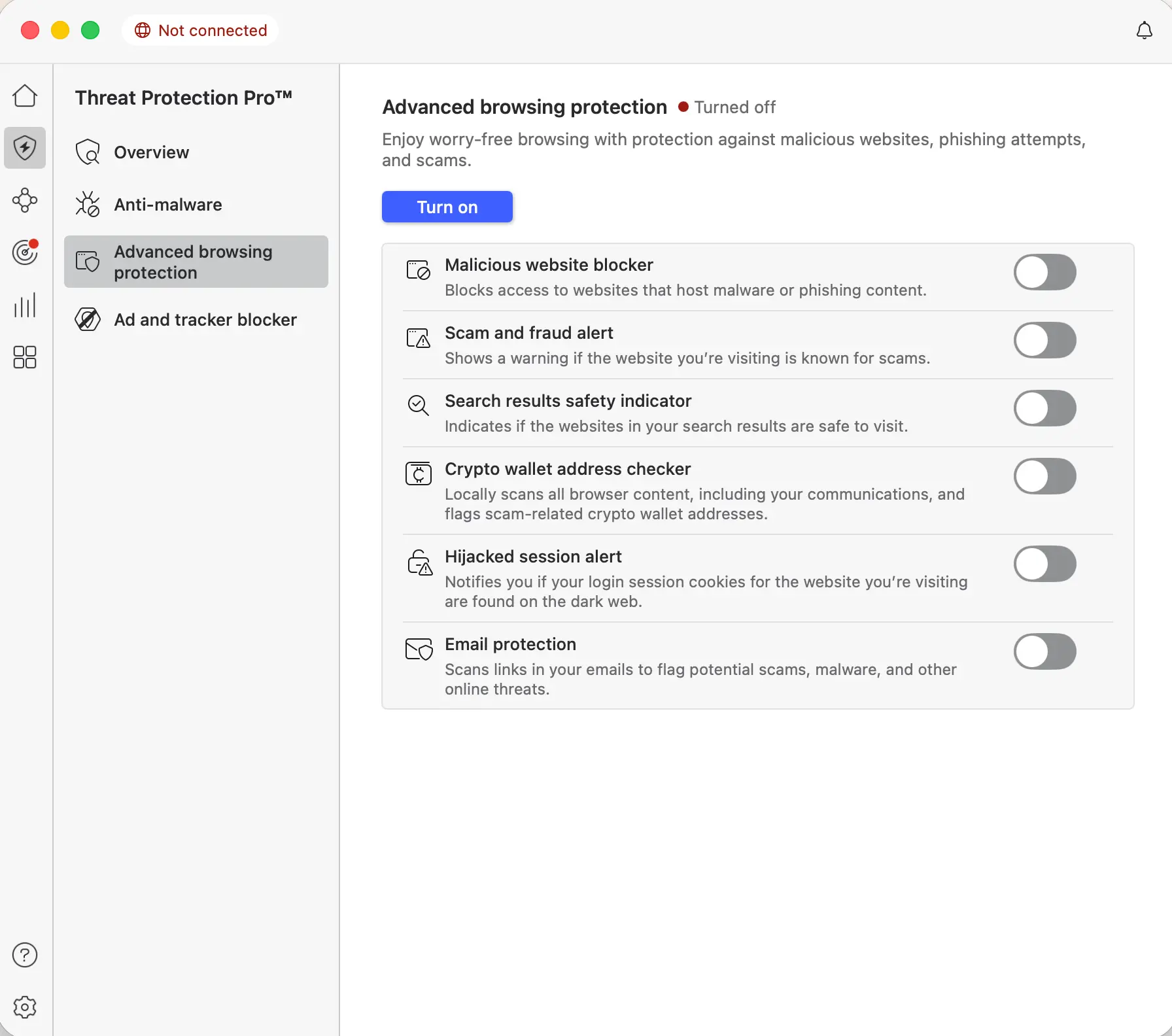Click the Not connected status pill

[199, 30]
